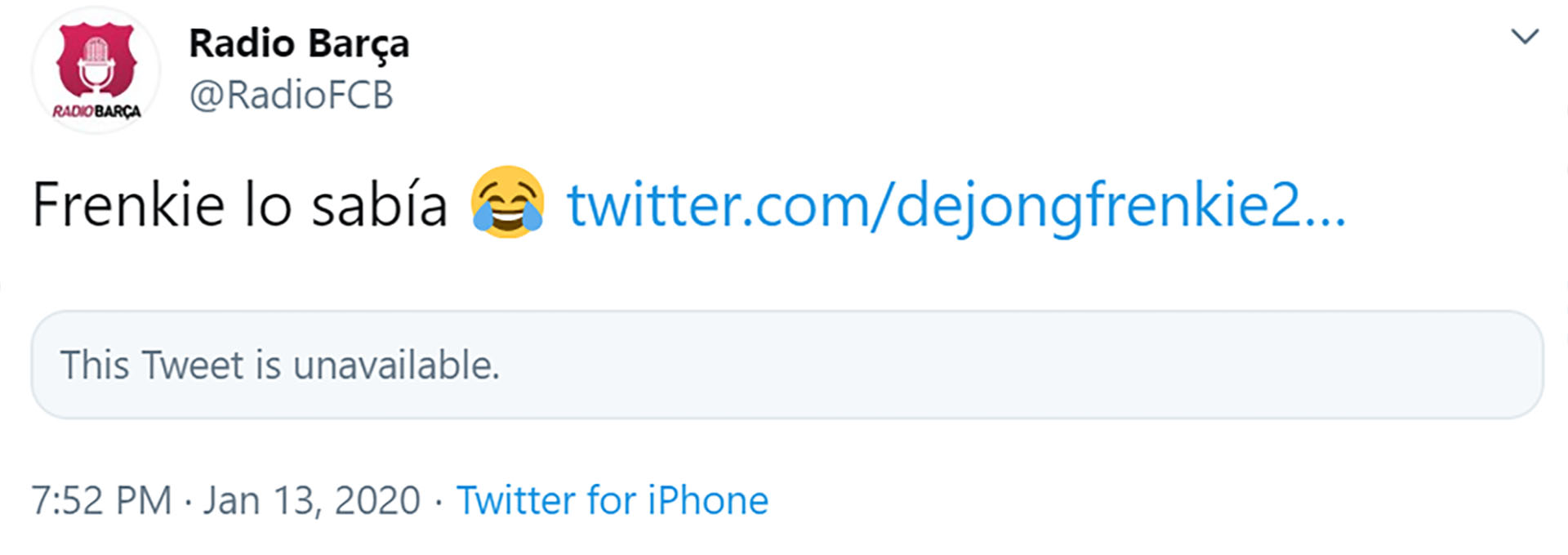
Task: Click the word unavailable in the quoted box
Action: [x=396, y=365]
